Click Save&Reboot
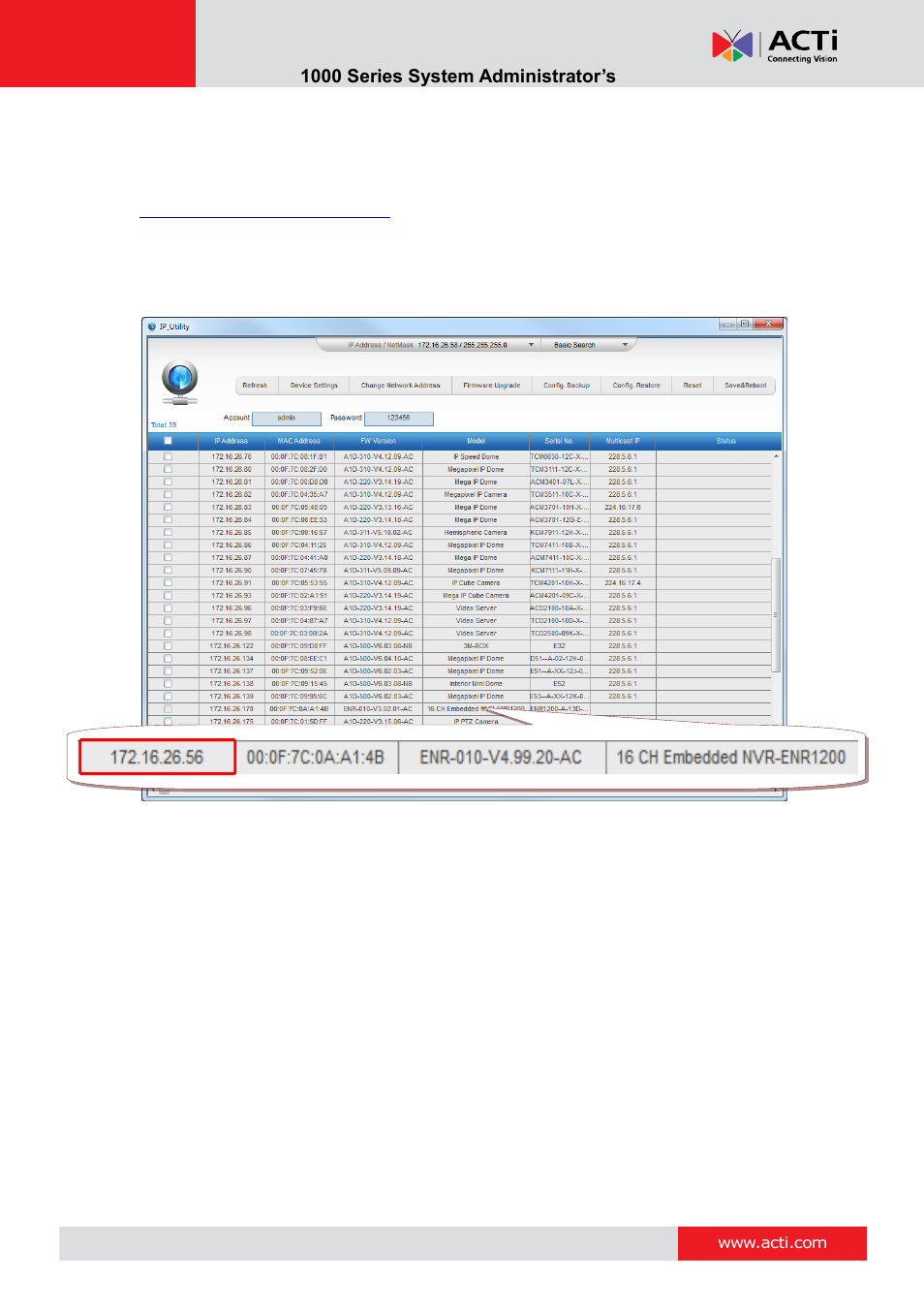Image resolution: width=924 pixels, height=1308 pixels. point(746,386)
